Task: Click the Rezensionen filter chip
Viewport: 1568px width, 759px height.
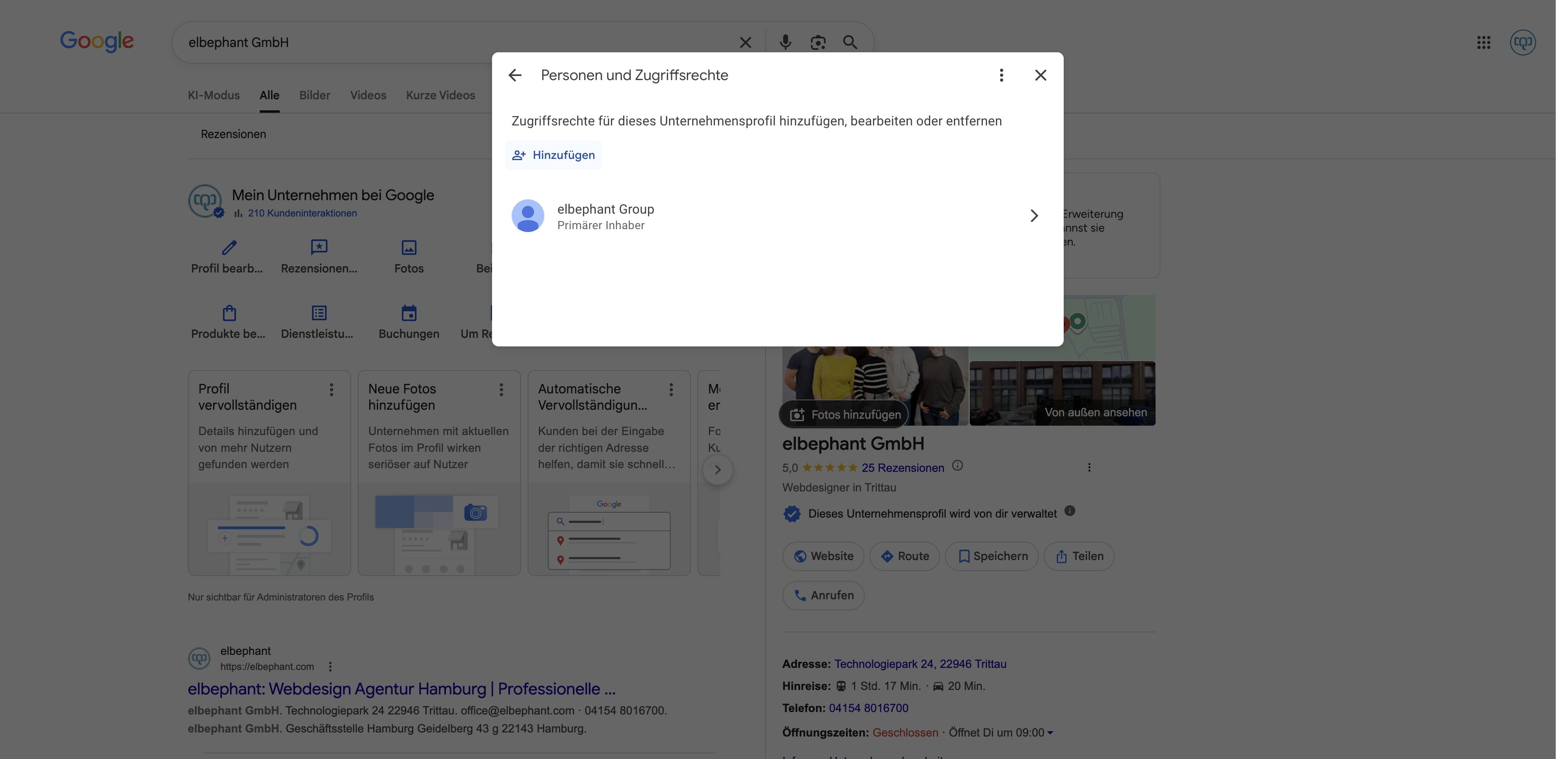Action: tap(233, 134)
